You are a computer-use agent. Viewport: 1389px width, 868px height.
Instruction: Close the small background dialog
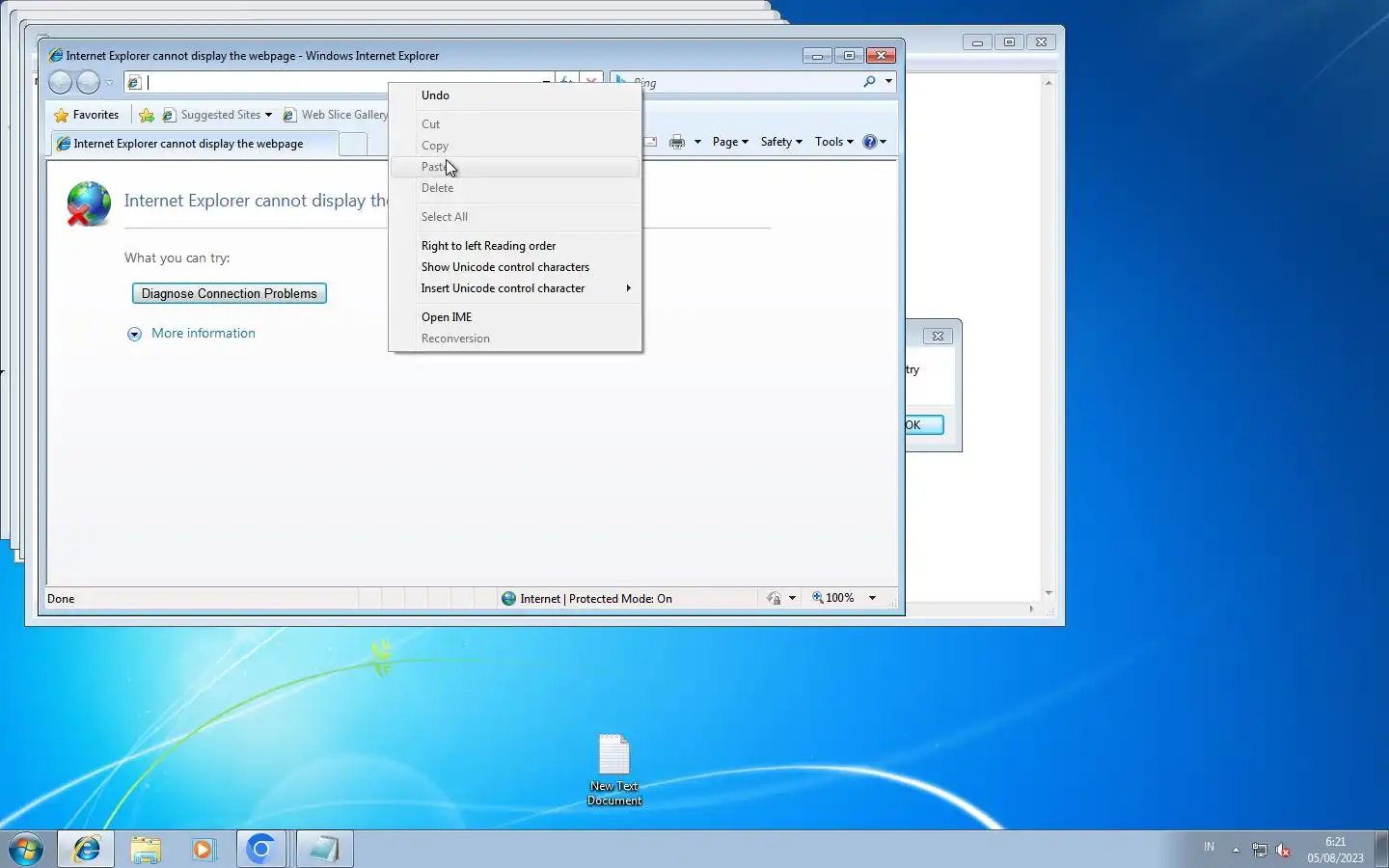tap(938, 337)
